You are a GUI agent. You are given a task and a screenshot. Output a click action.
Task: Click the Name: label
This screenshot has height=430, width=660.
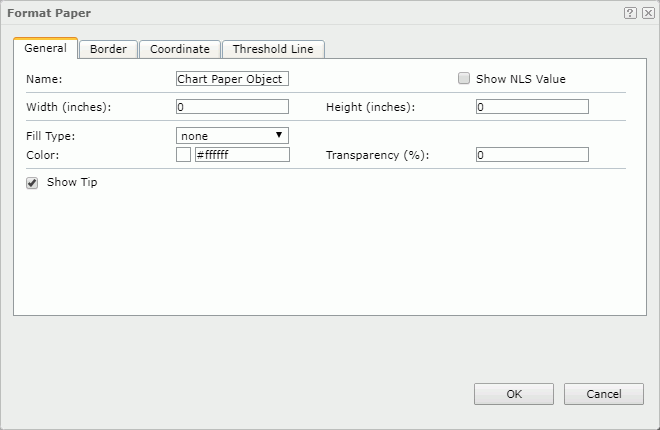pos(44,79)
